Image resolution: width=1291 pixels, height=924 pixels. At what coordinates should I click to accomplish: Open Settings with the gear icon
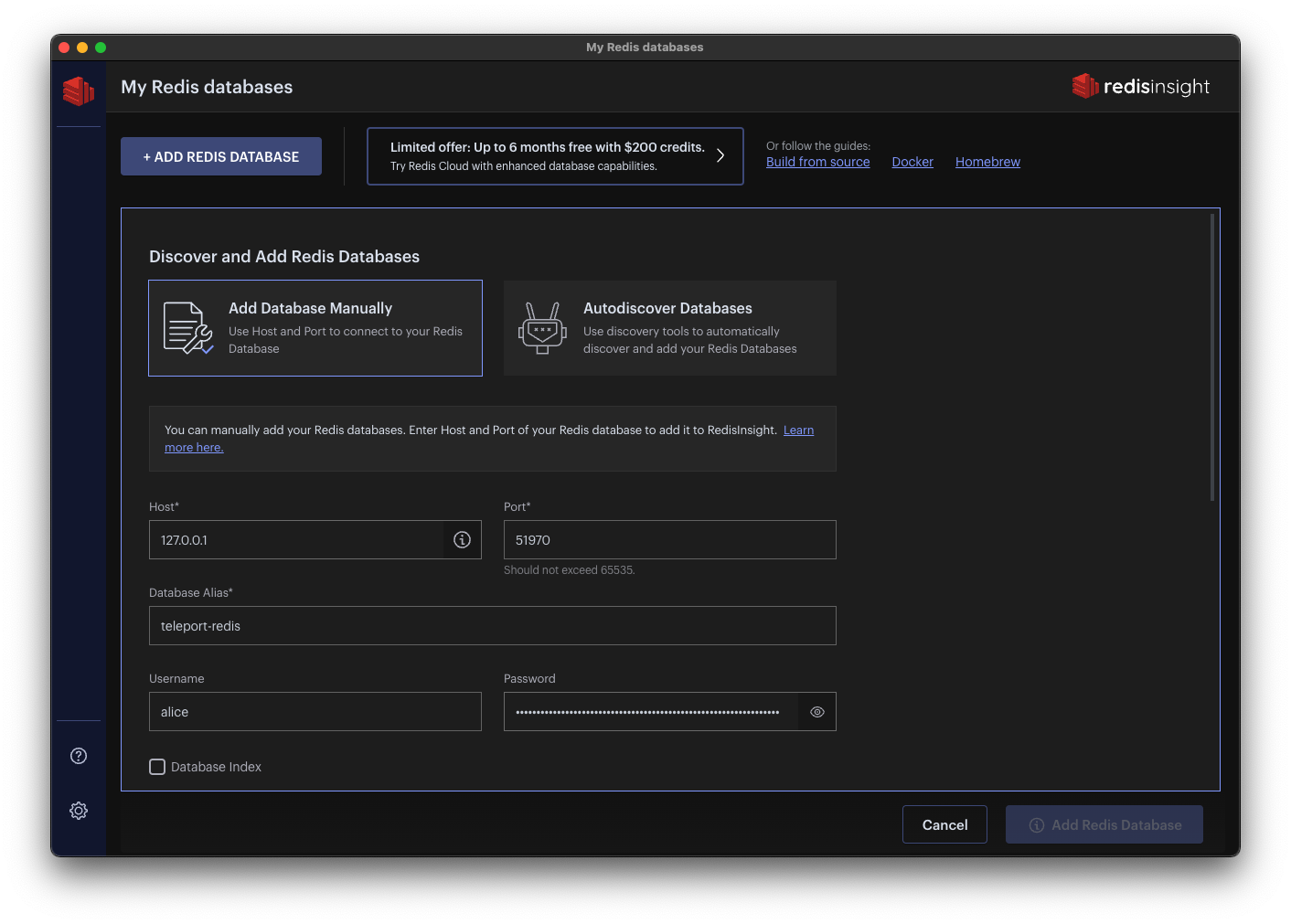pos(79,810)
